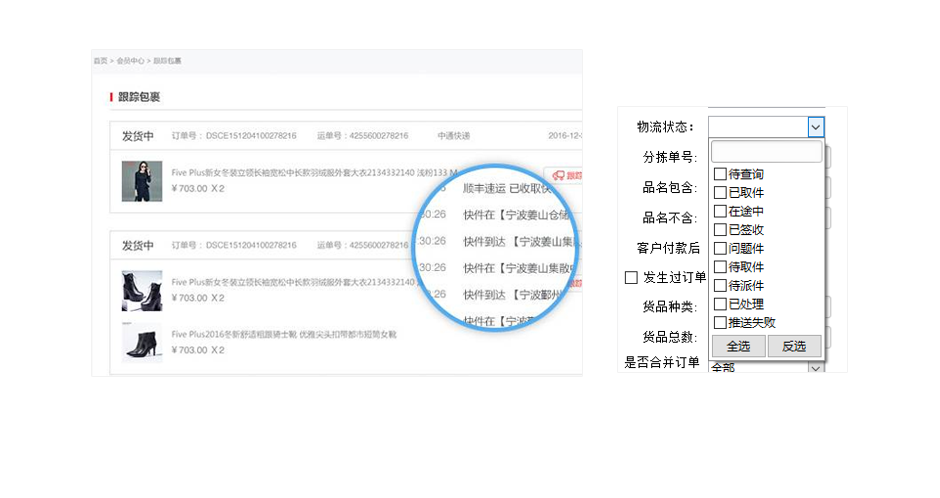Image resolution: width=940 pixels, height=498 pixels.
Task: Collapse the 物流状态 dropdown arrow
Action: pos(816,127)
